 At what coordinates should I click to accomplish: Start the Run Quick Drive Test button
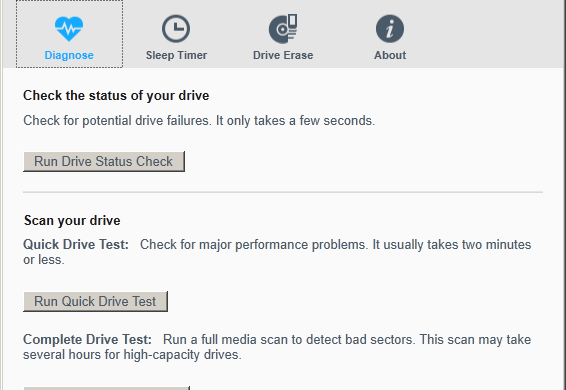tap(95, 302)
